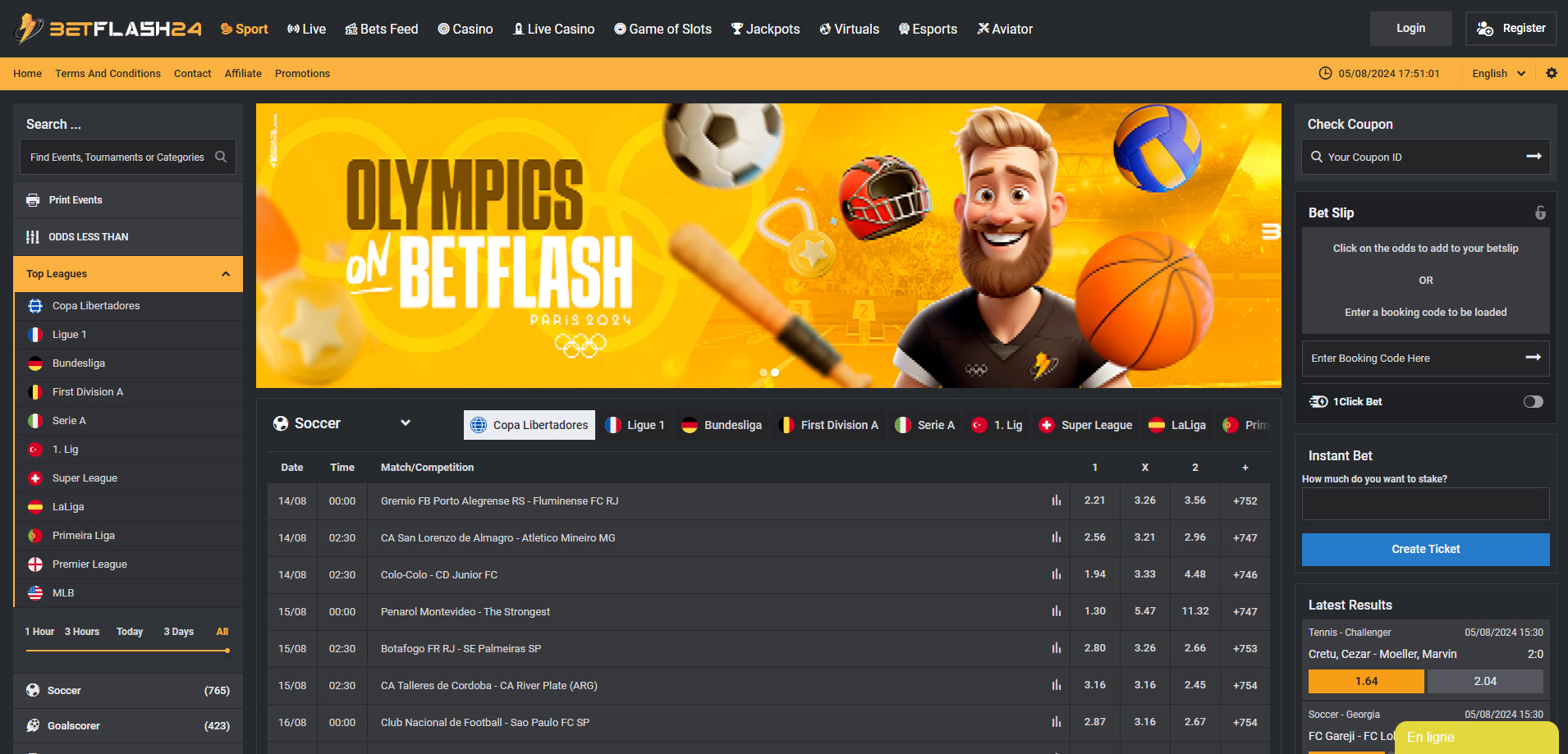
Task: Open settings gear icon in top bar
Action: coord(1551,73)
